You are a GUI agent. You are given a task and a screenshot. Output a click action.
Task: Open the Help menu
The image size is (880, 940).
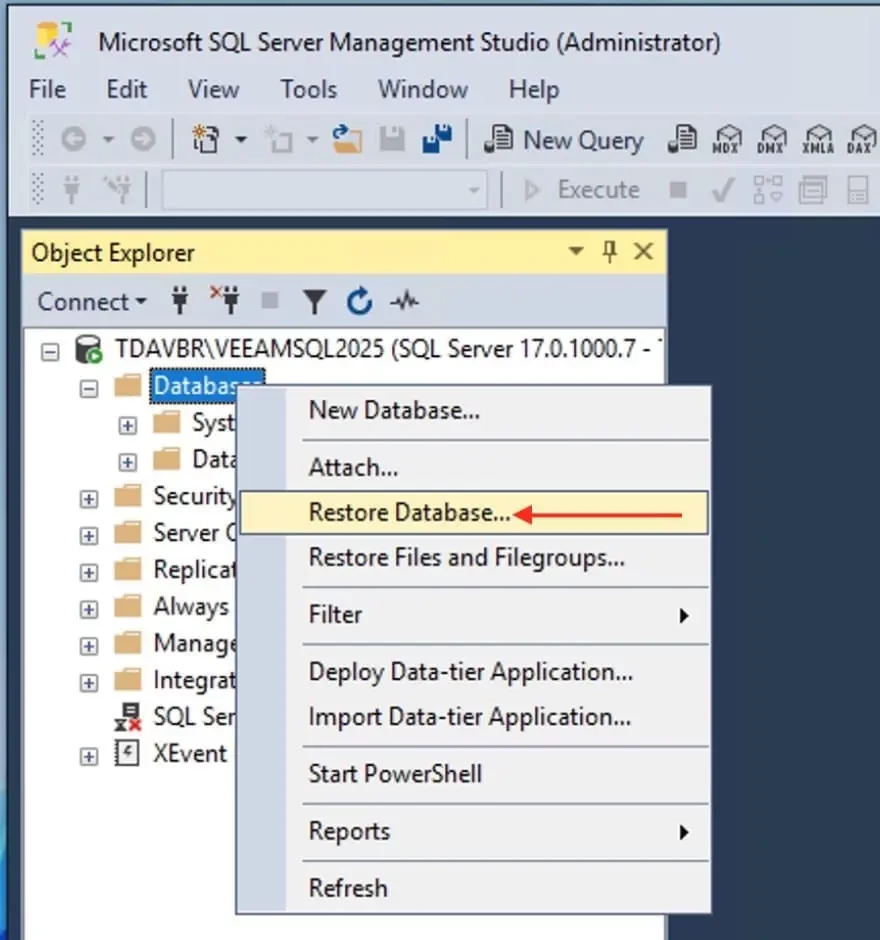(534, 89)
